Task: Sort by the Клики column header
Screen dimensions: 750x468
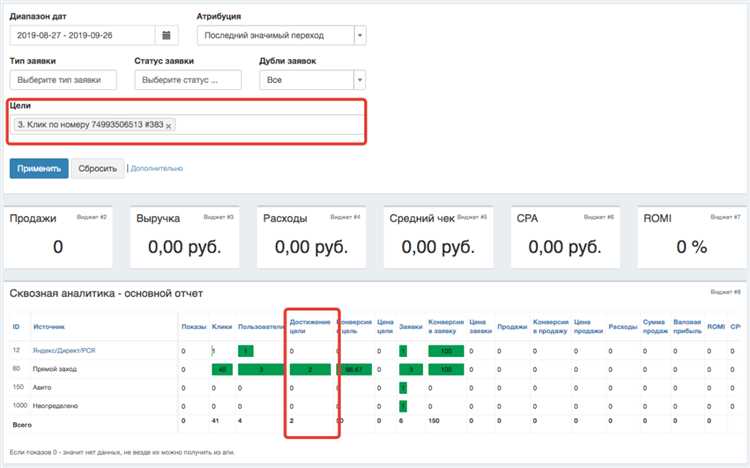Action: coord(222,327)
